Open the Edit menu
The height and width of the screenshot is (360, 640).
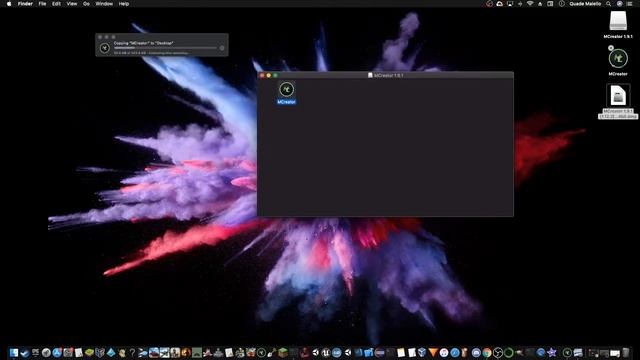pyautogui.click(x=56, y=4)
